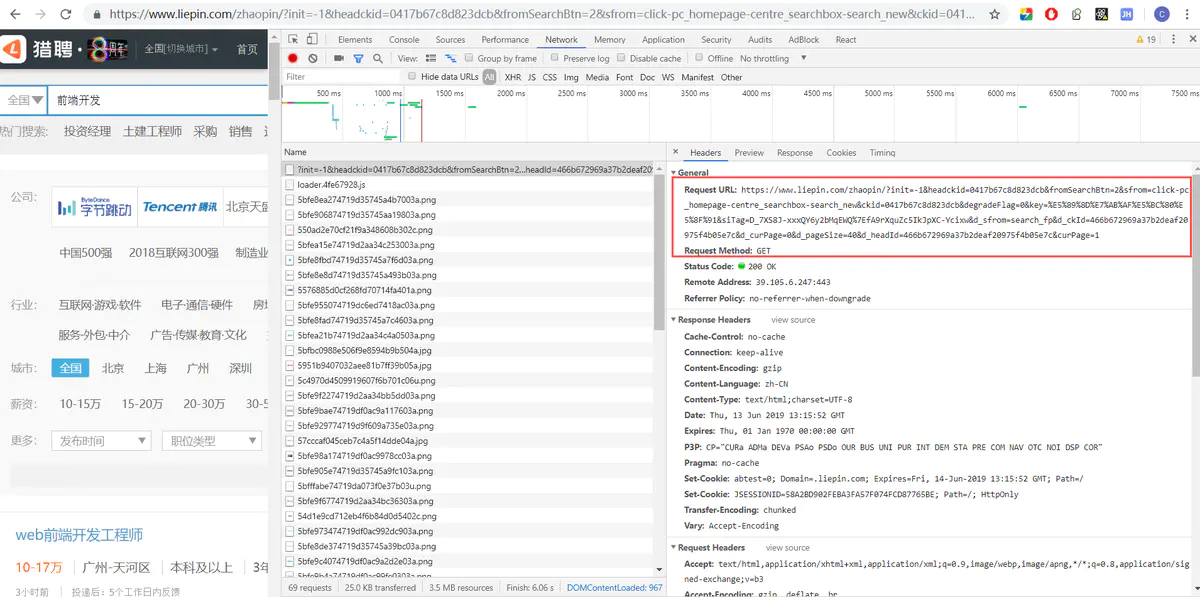Open the colorful lightning extension icon
The width and height of the screenshot is (1200, 597).
[1026, 15]
